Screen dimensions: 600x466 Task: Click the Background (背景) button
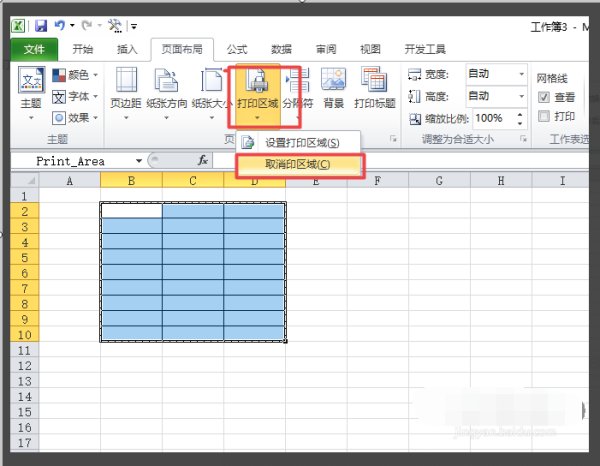pos(333,89)
